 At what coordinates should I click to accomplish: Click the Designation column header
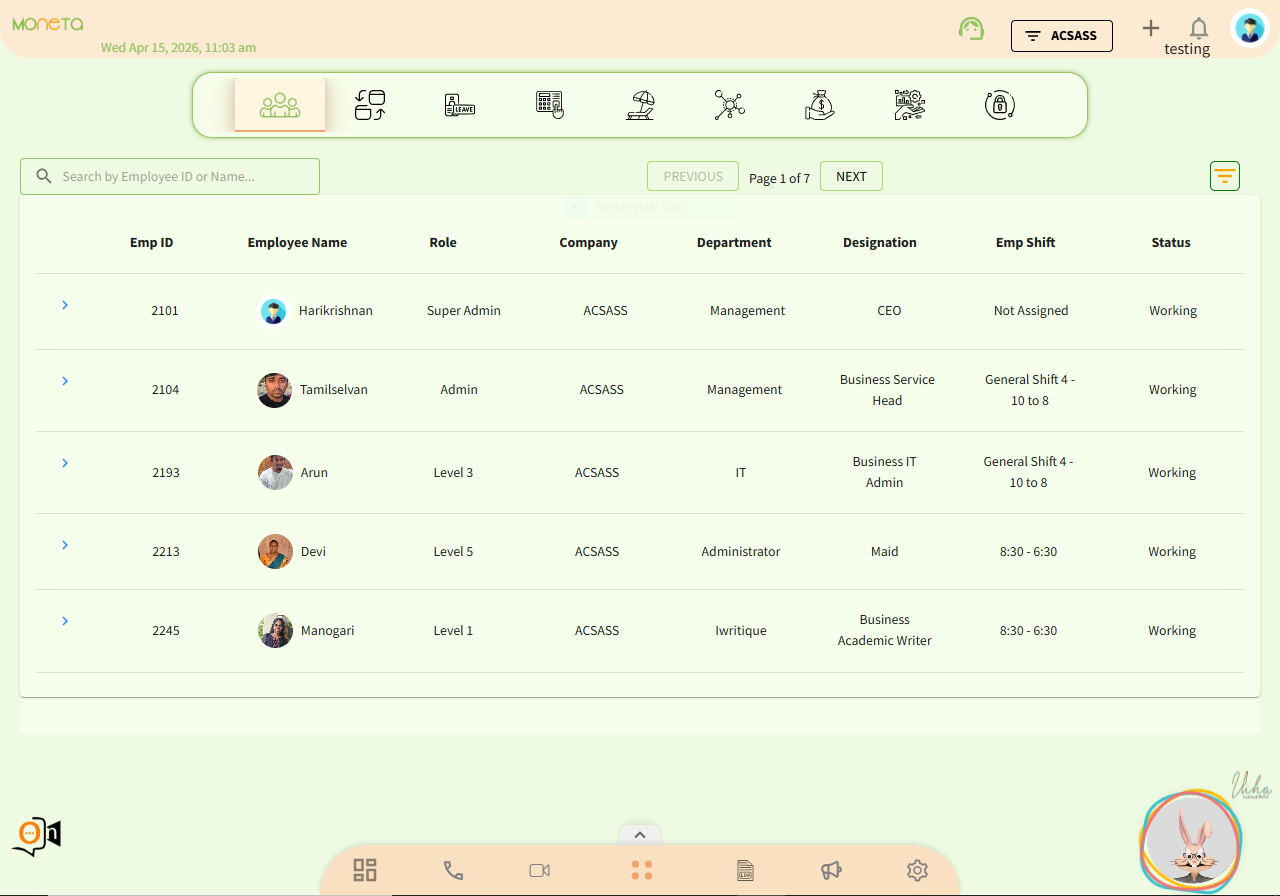coord(880,242)
